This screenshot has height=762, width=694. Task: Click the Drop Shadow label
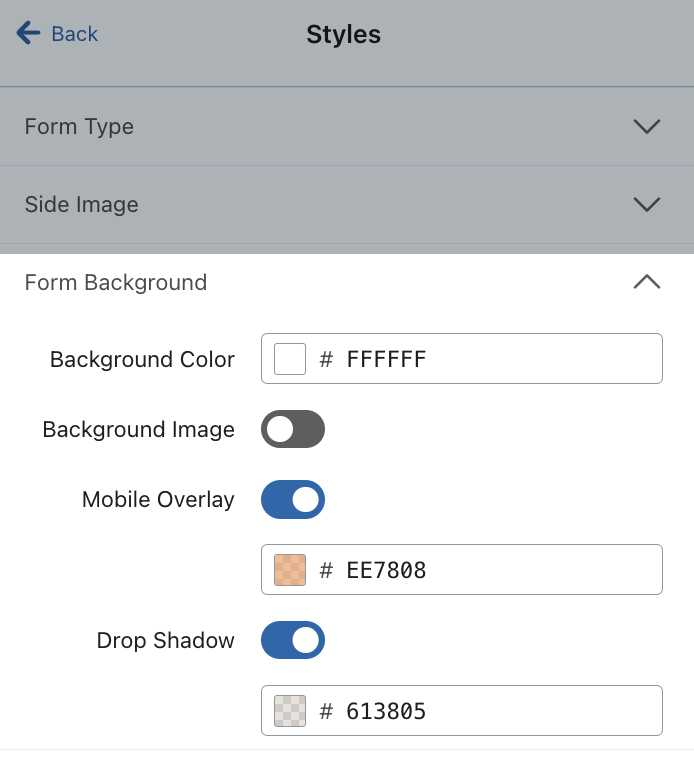[x=166, y=640]
